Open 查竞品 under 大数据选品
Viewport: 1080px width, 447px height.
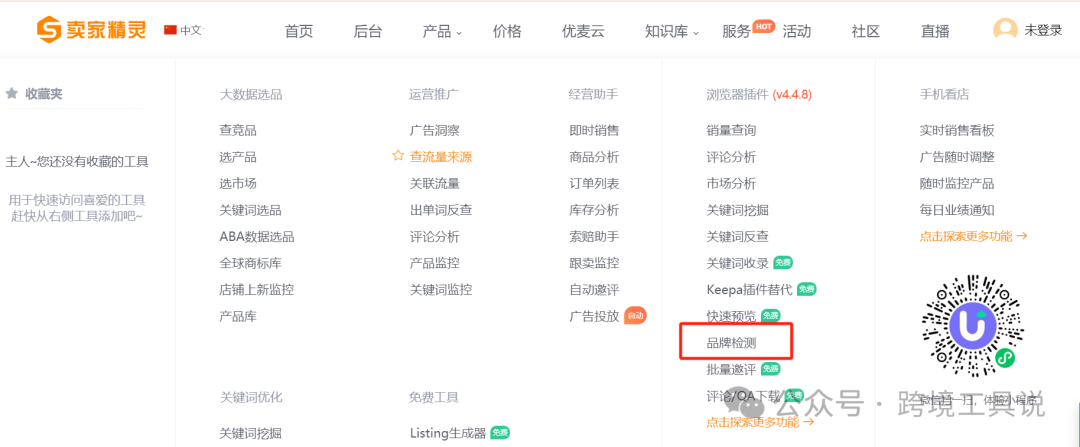pyautogui.click(x=238, y=130)
